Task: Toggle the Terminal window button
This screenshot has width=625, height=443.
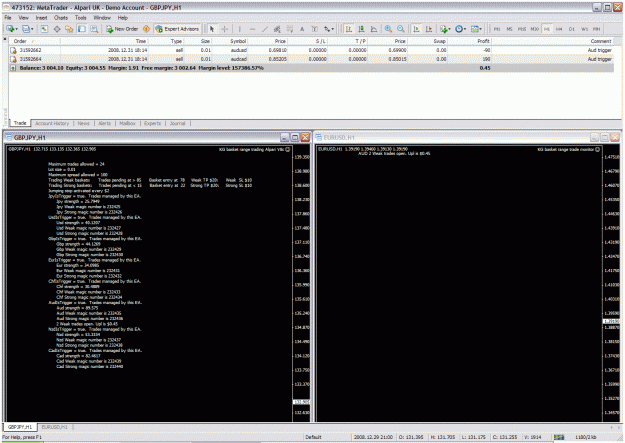Action: [82, 29]
